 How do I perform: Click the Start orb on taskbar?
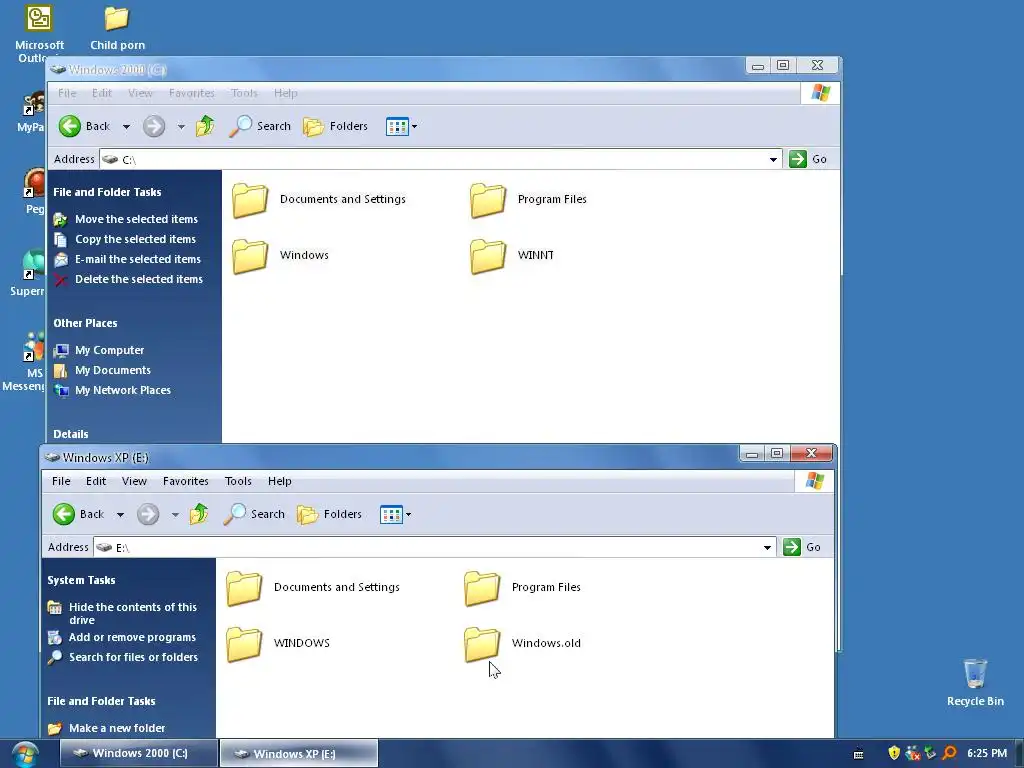click(x=25, y=754)
